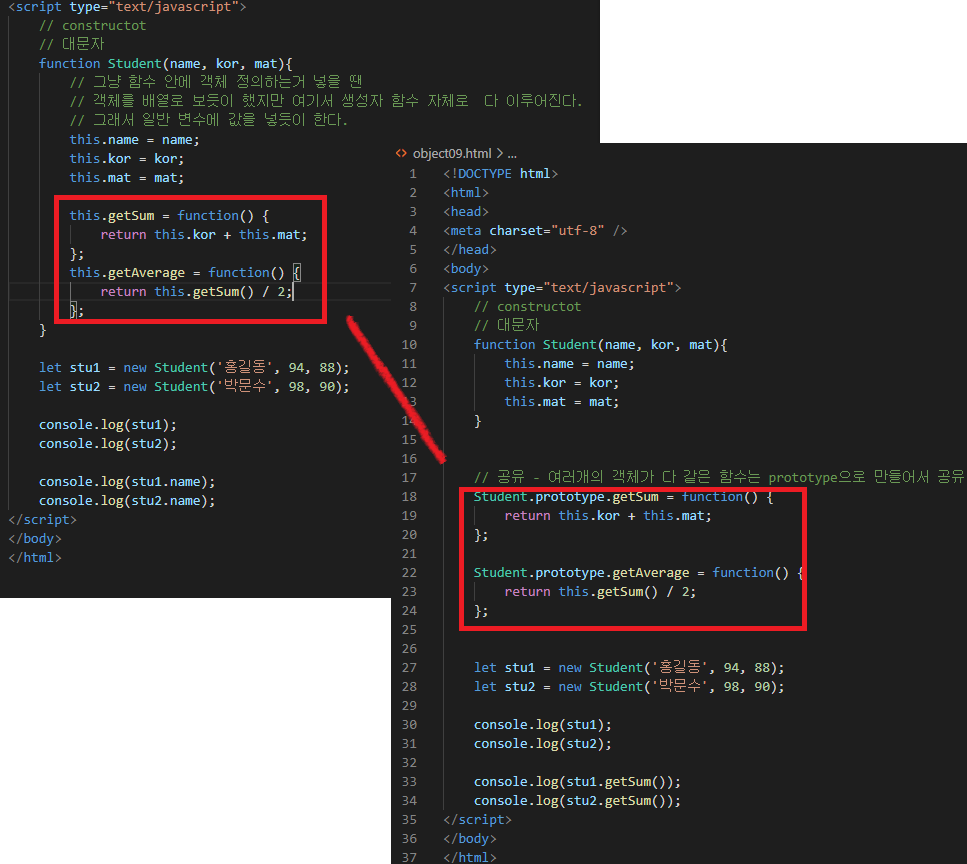Click 'Student.prototype.getSum' on line 18

pos(566,497)
